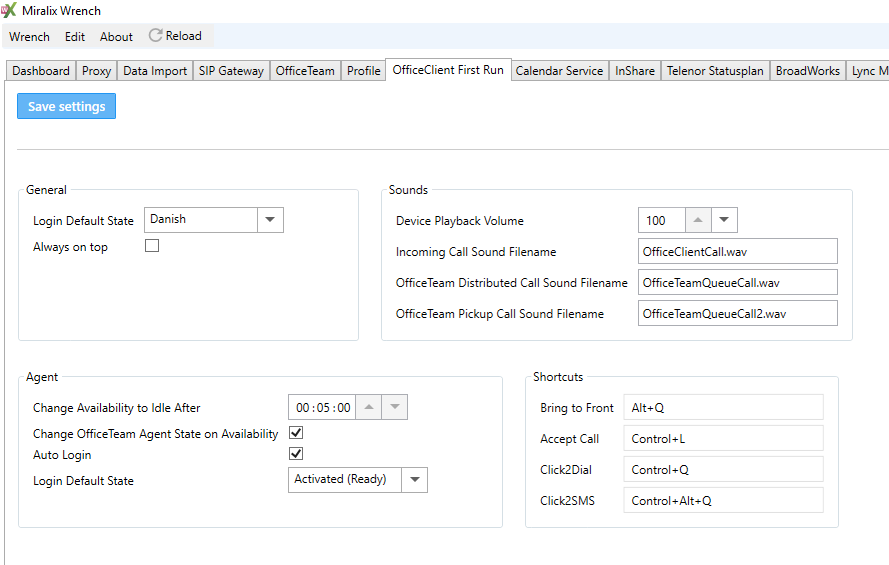The height and width of the screenshot is (565, 889).
Task: Uncheck the Auto Login checkbox
Action: (x=296, y=454)
